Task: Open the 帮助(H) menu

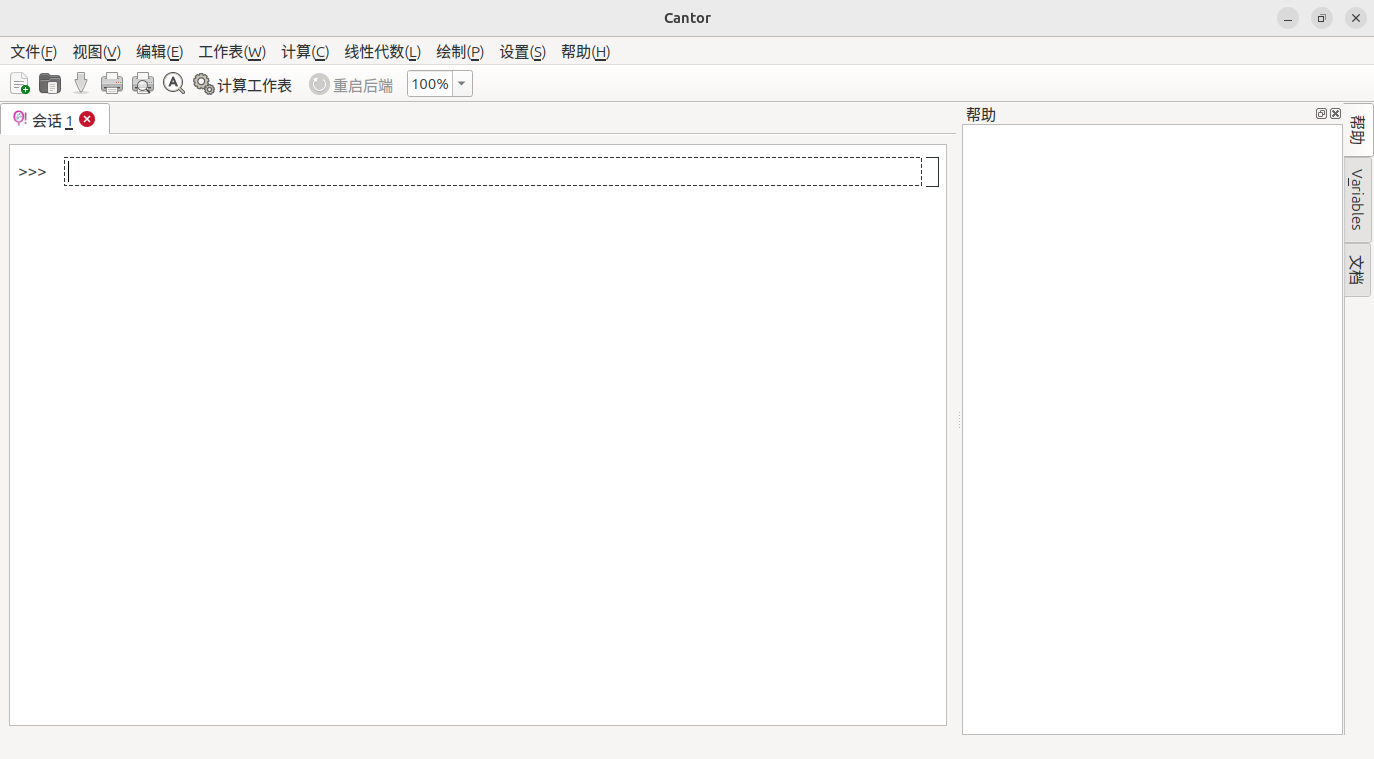Action: (x=585, y=52)
